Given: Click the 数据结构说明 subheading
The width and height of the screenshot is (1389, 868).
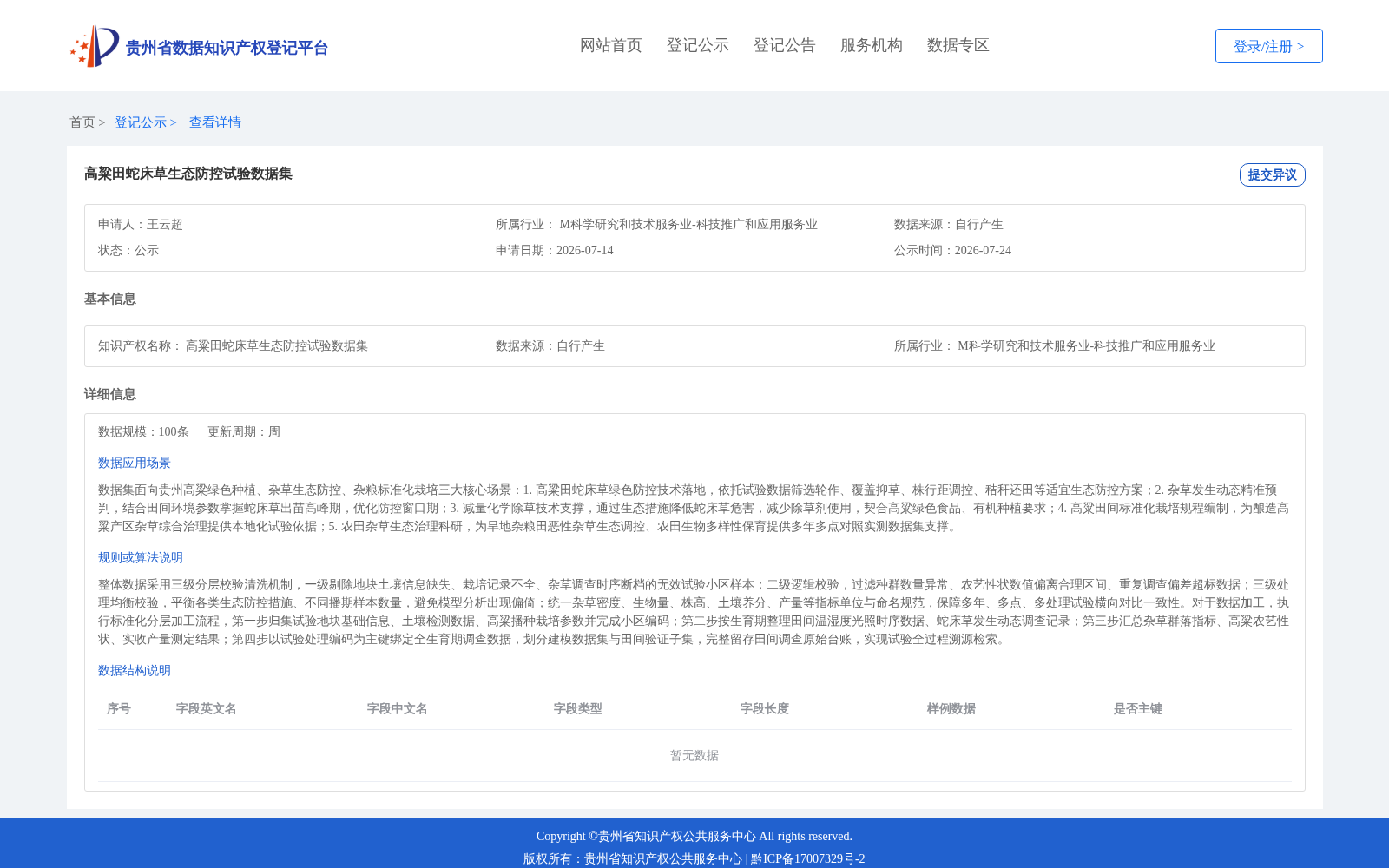Looking at the screenshot, I should 135,670.
